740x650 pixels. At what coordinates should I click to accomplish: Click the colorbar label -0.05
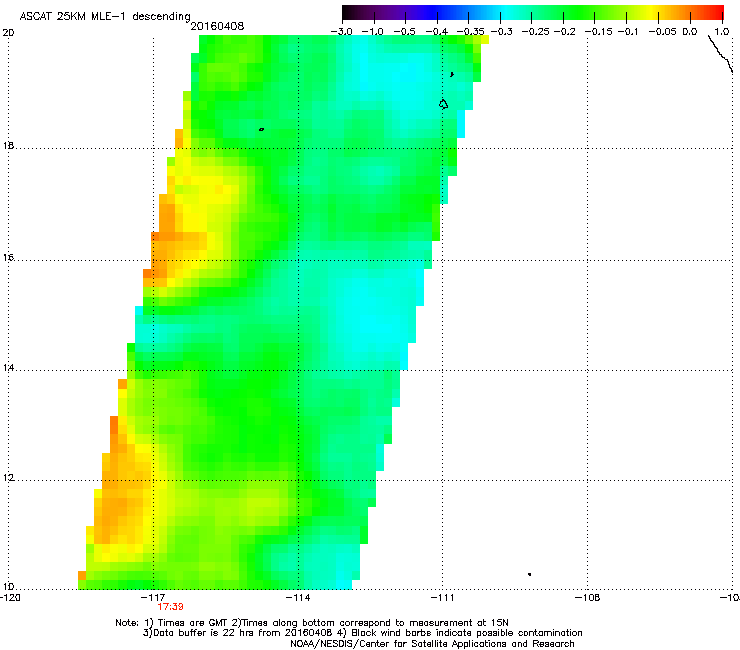663,32
